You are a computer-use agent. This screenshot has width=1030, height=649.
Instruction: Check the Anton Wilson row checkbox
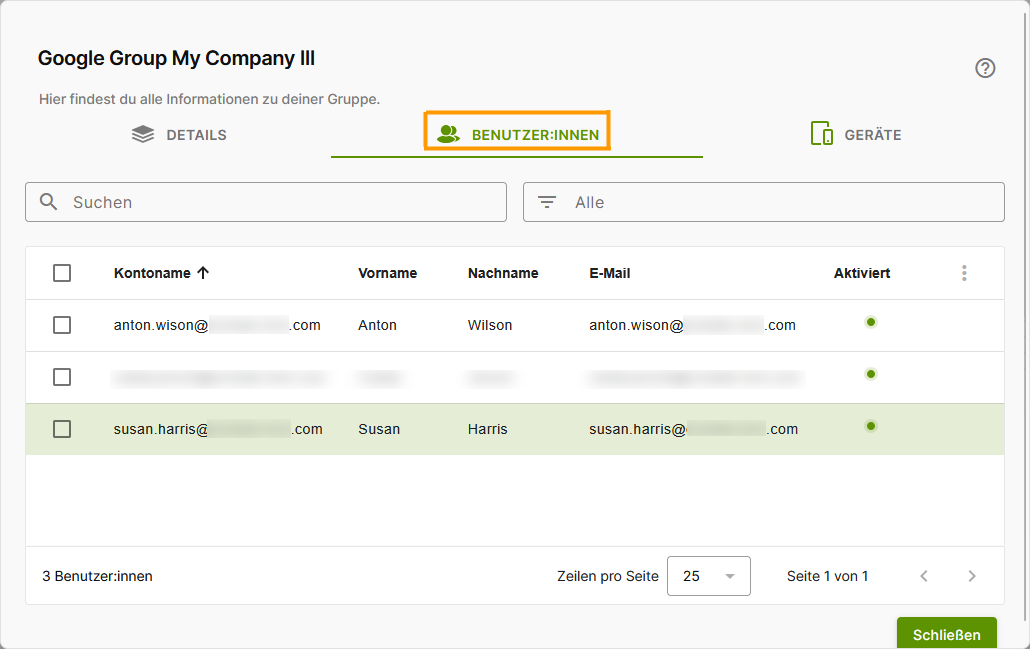click(x=62, y=325)
